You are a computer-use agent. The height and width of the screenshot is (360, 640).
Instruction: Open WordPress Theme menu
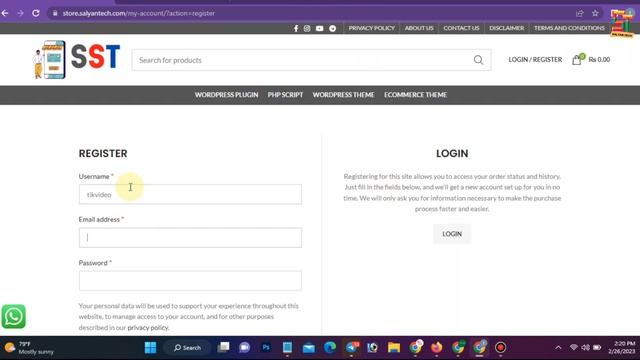343,95
